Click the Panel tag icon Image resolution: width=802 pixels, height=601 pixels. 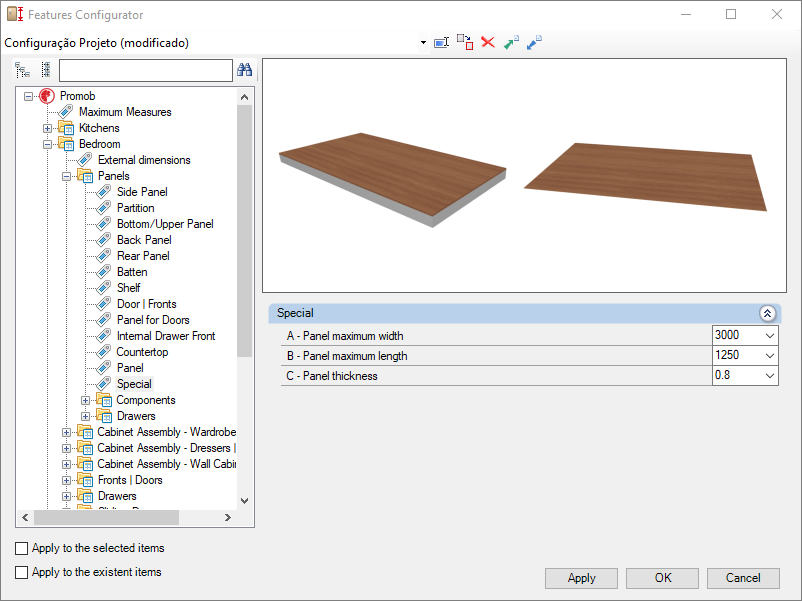(104, 368)
